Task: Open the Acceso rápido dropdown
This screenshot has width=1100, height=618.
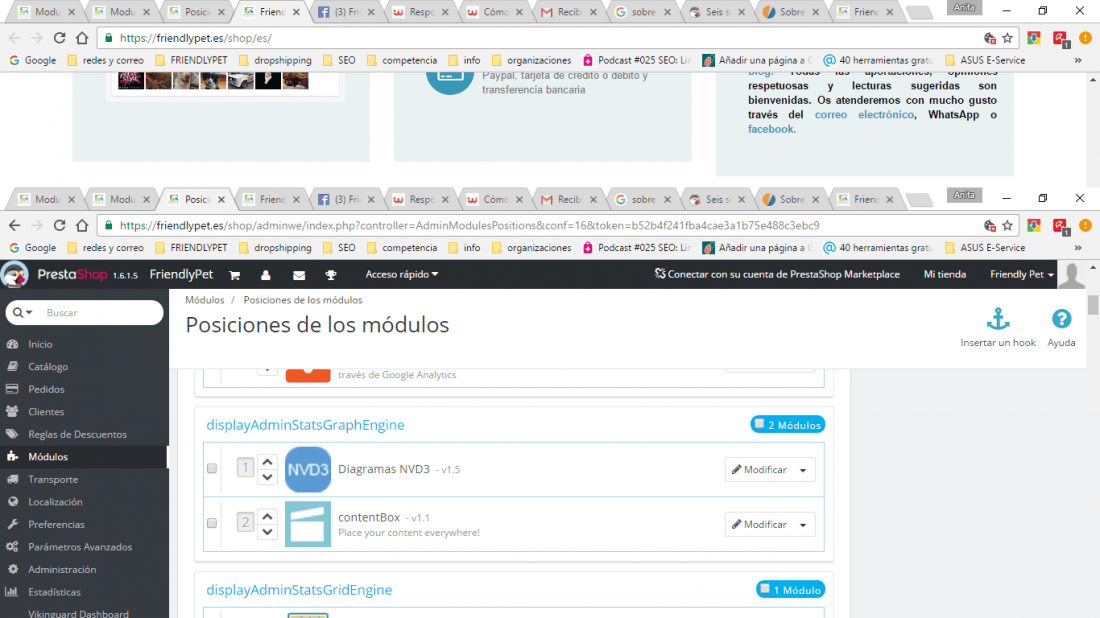Action: (x=401, y=274)
